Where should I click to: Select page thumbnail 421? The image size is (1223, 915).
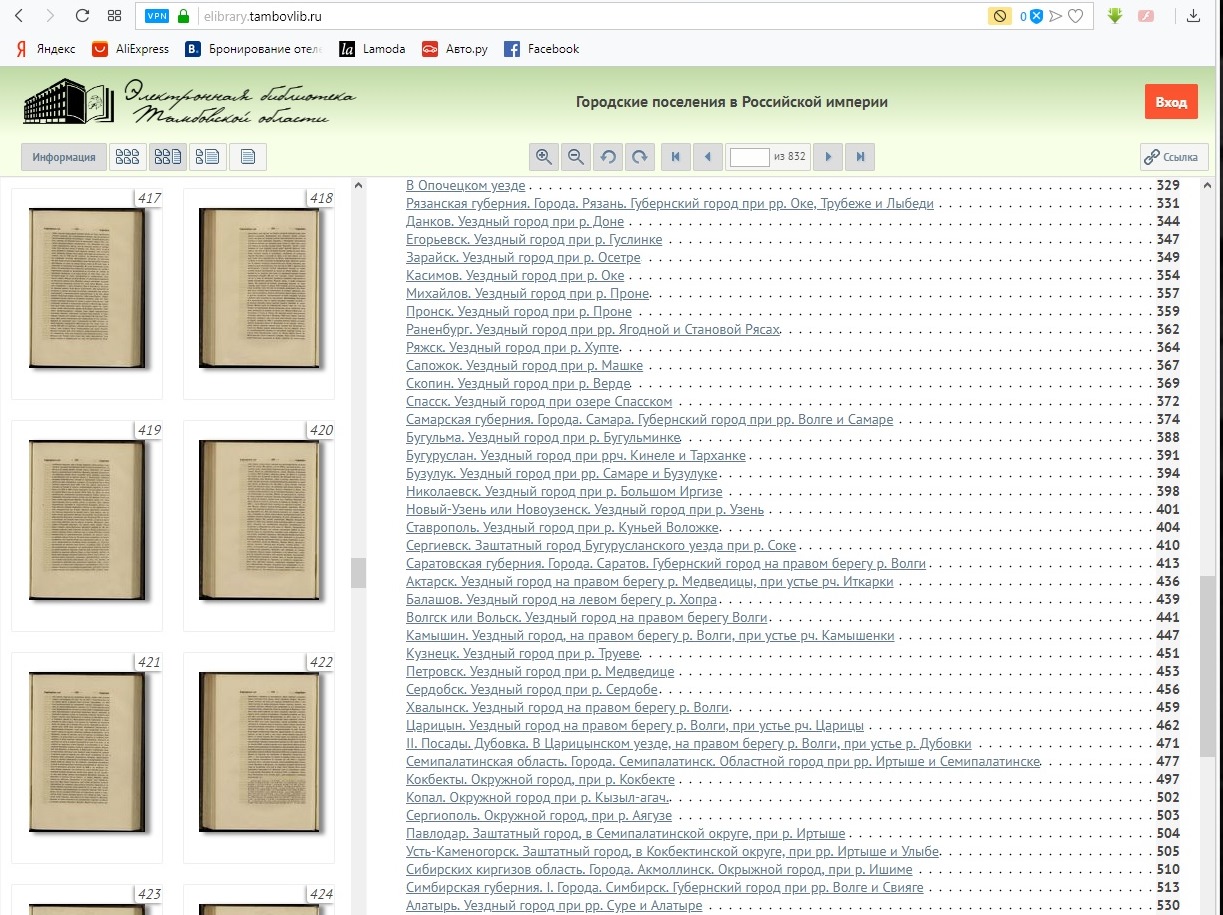[87, 757]
